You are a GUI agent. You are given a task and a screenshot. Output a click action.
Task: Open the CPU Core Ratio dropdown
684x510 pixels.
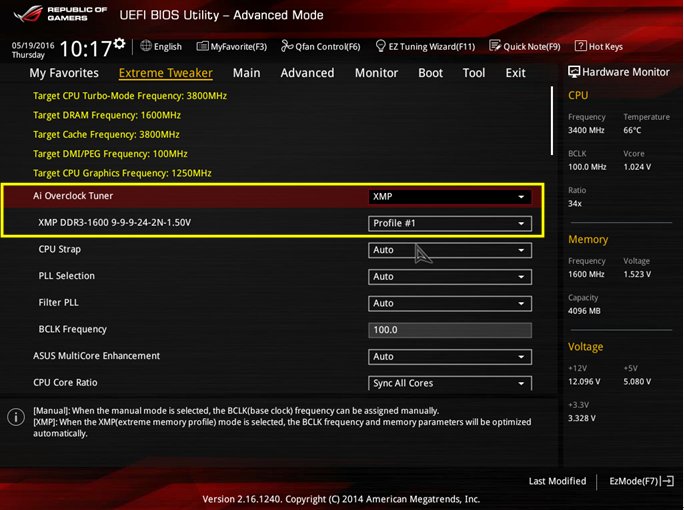tap(449, 383)
